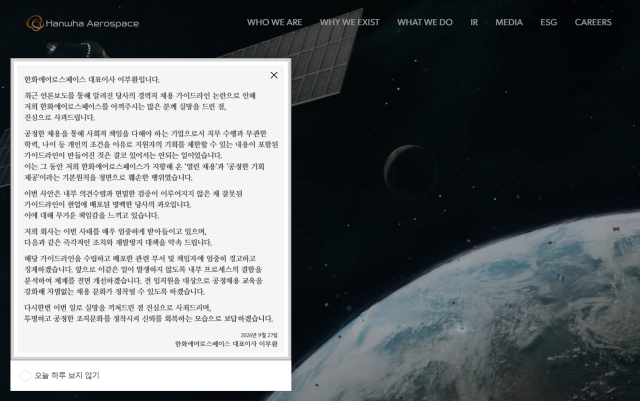Open the WHAT WE DO menu
This screenshot has height=401, width=640.
[x=424, y=22]
